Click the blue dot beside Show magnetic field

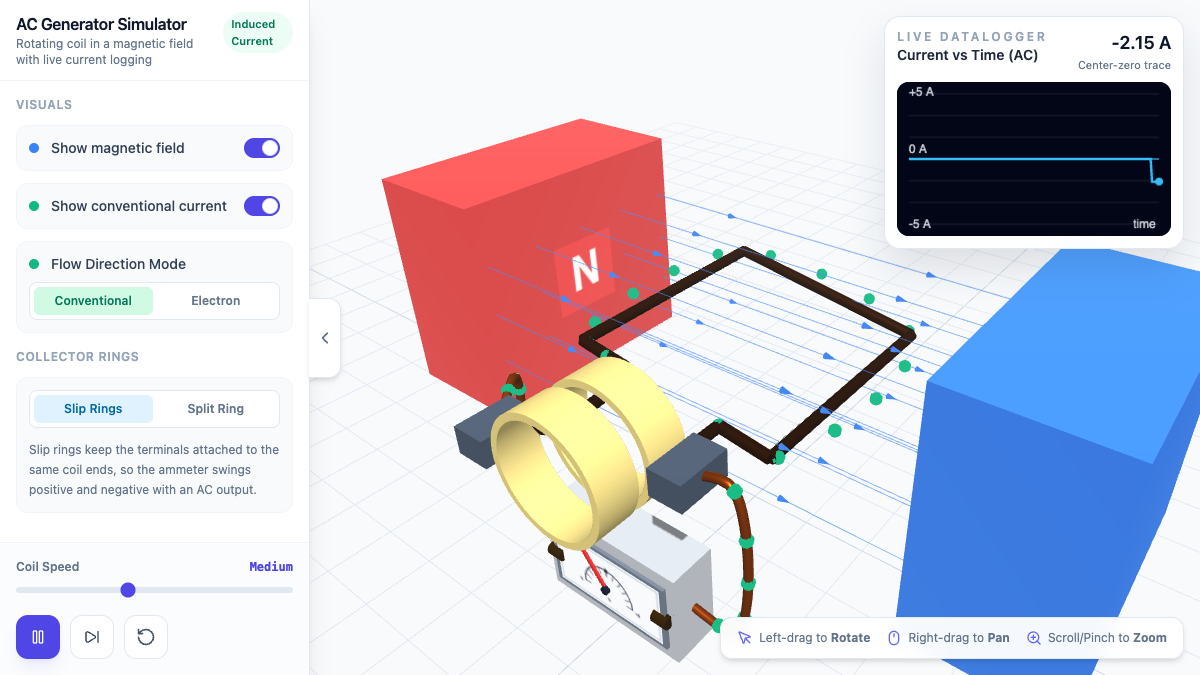[33, 148]
